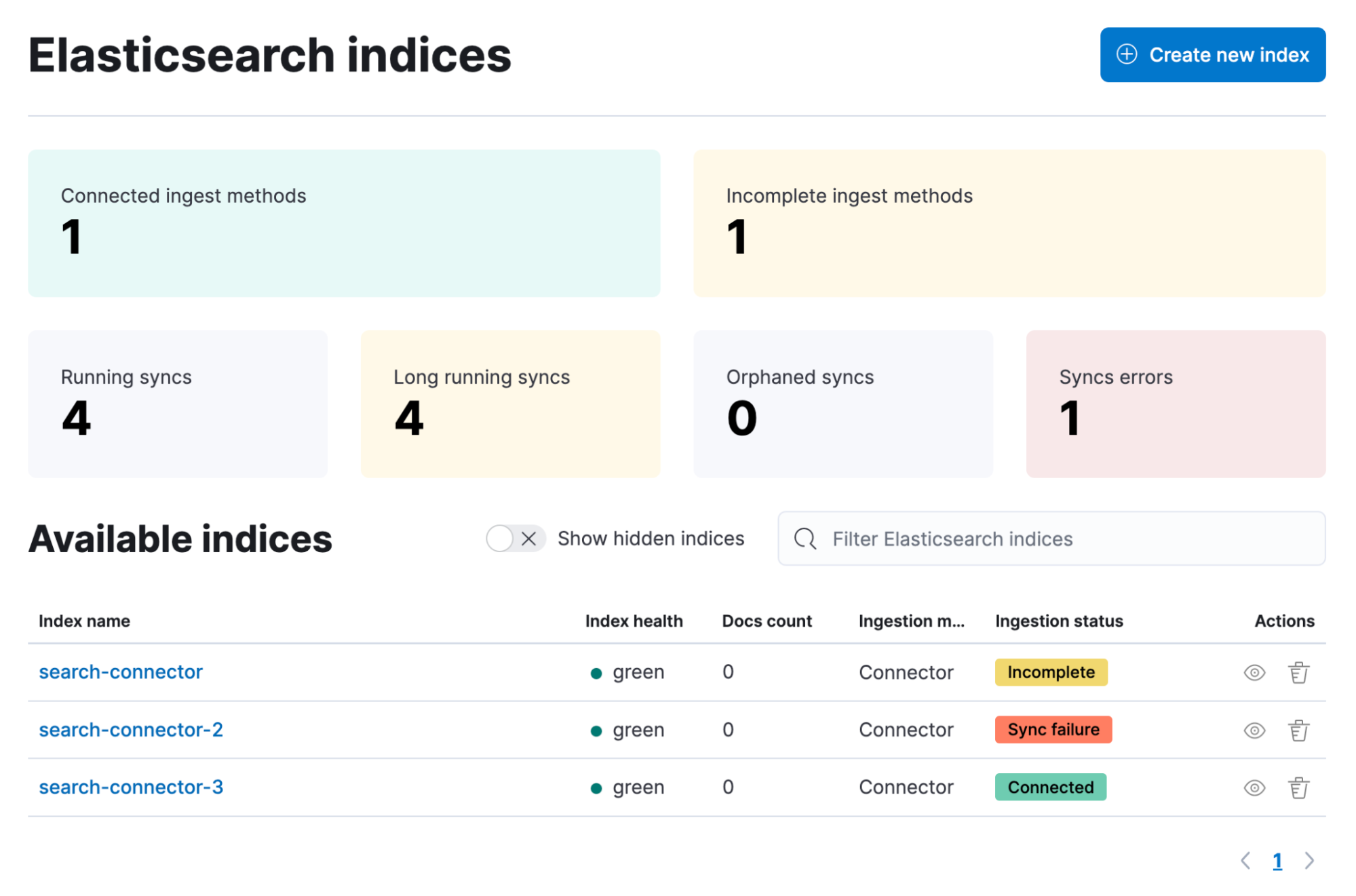Click the Sync failure status badge
Viewport: 1356px width, 896px height.
[x=1053, y=729]
